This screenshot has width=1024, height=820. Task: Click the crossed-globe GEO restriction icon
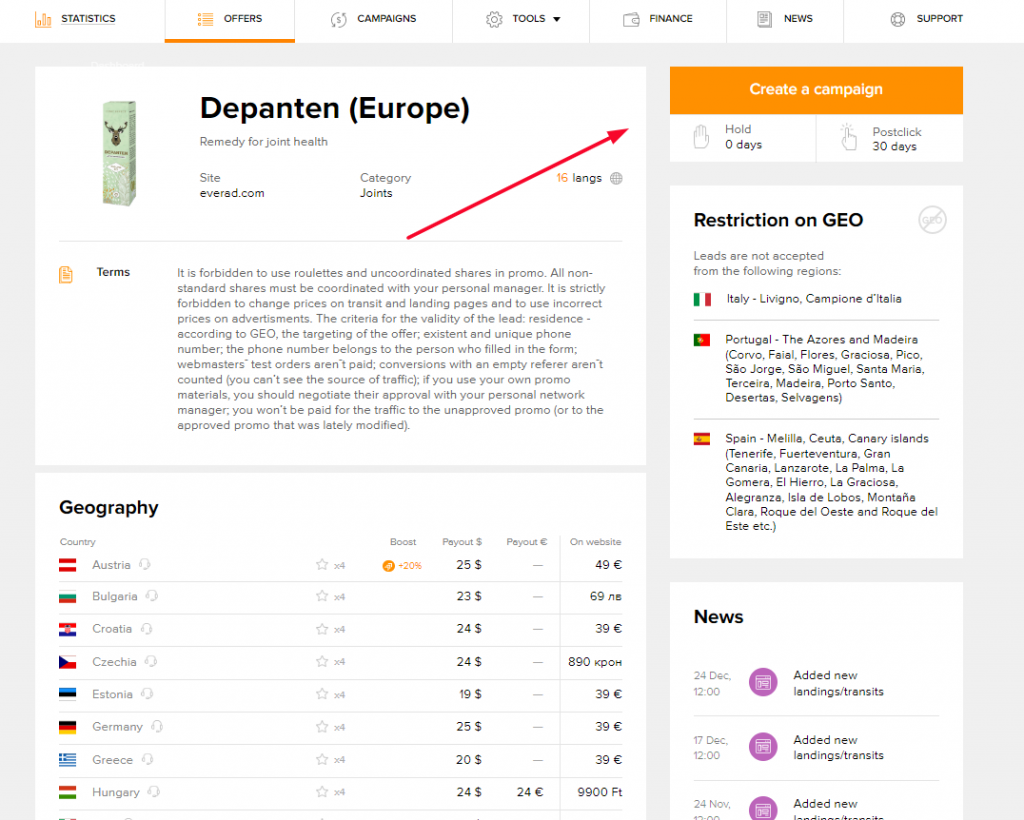click(x=931, y=221)
